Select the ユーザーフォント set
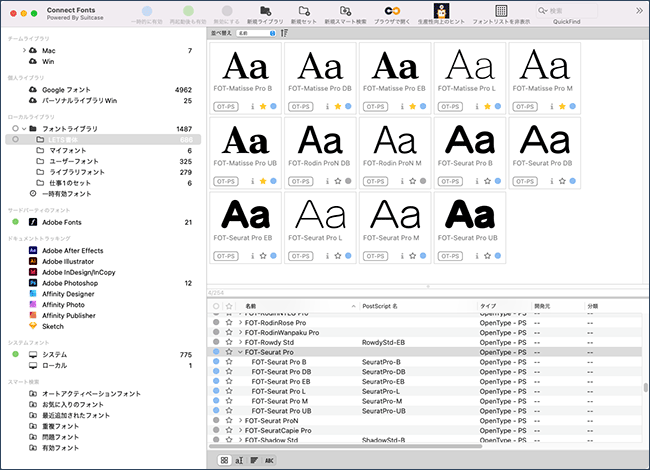Image resolution: width=650 pixels, height=470 pixels. click(x=74, y=161)
